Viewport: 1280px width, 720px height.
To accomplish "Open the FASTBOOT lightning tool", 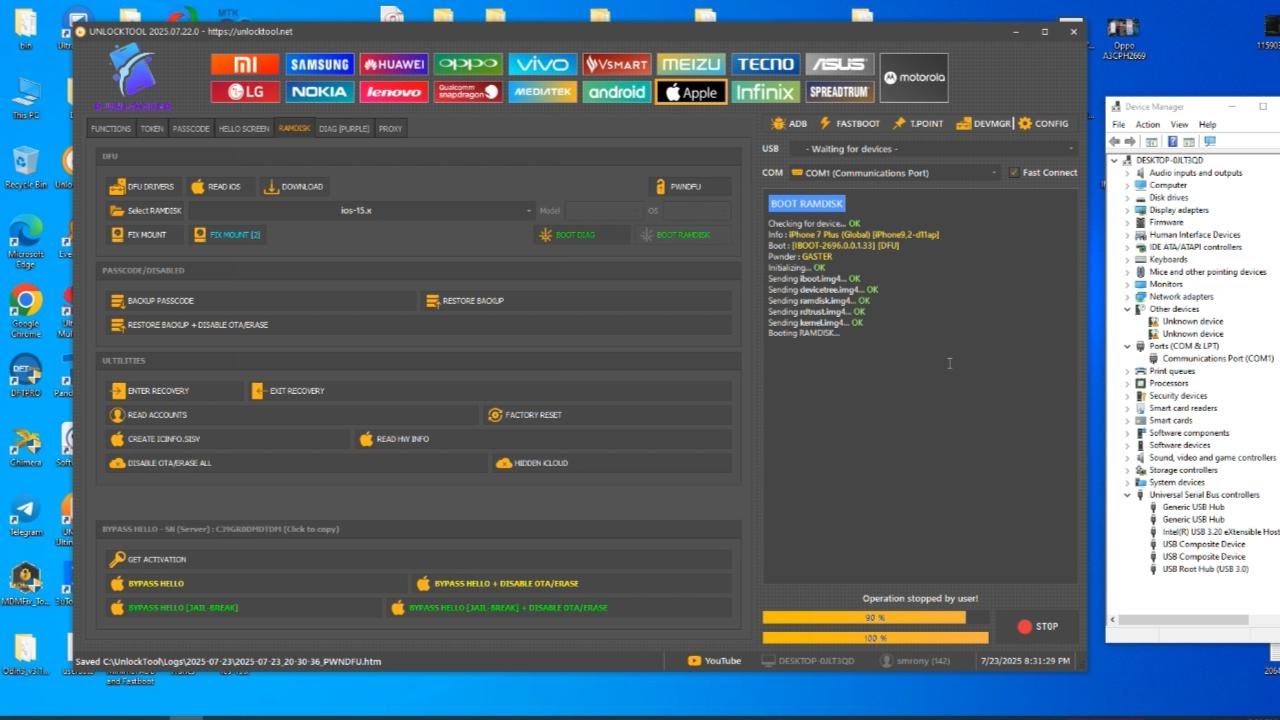I will click(849, 124).
